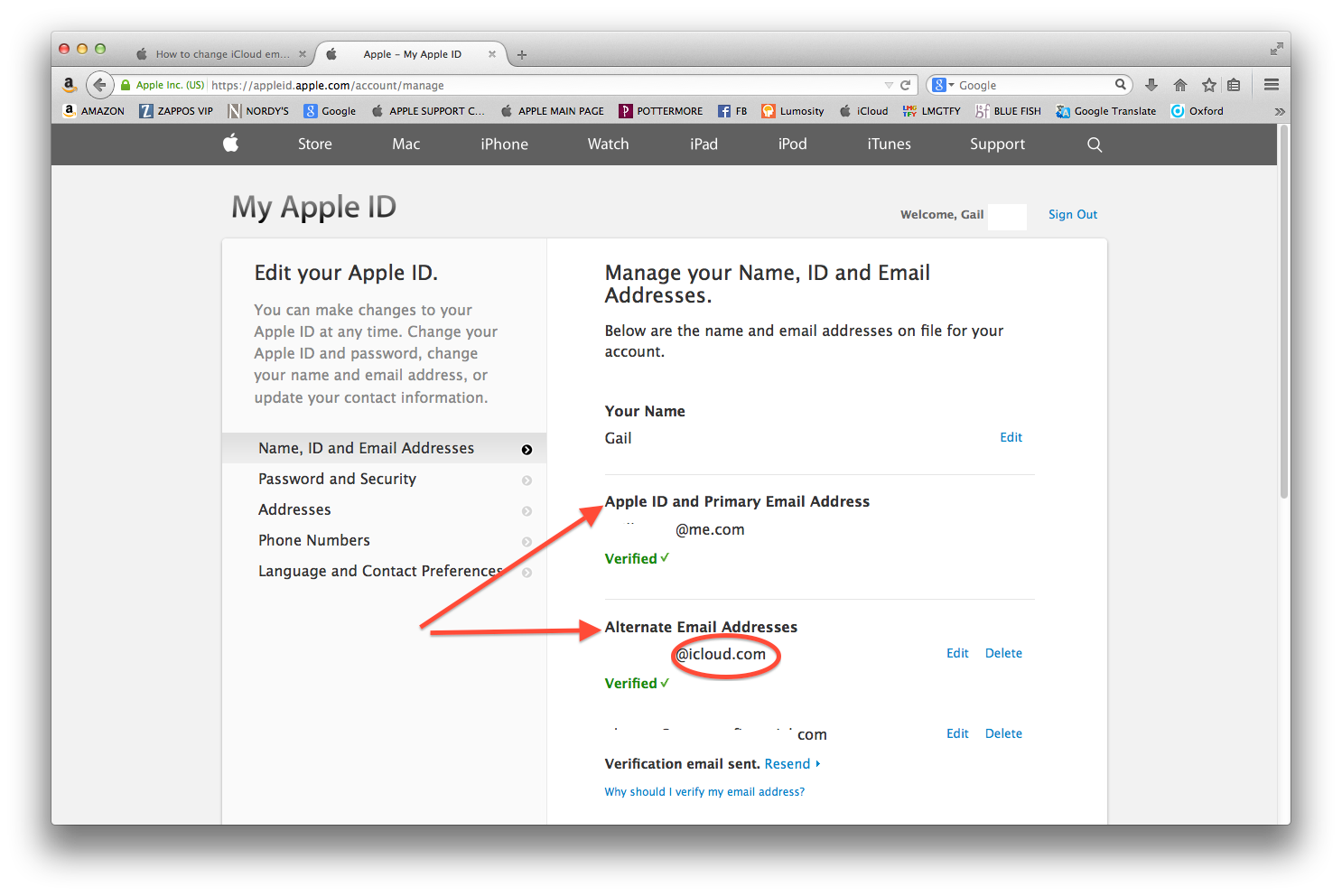
Task: Click the browser search bar magnifier icon
Action: pos(1121,84)
